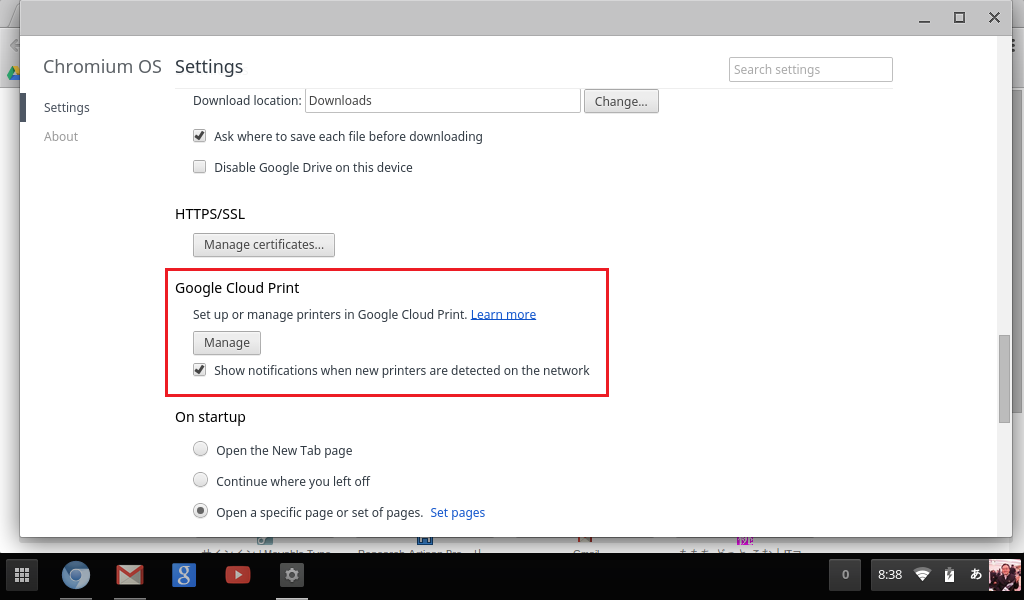
Task: Maximize the Settings window
Action: [x=959, y=18]
